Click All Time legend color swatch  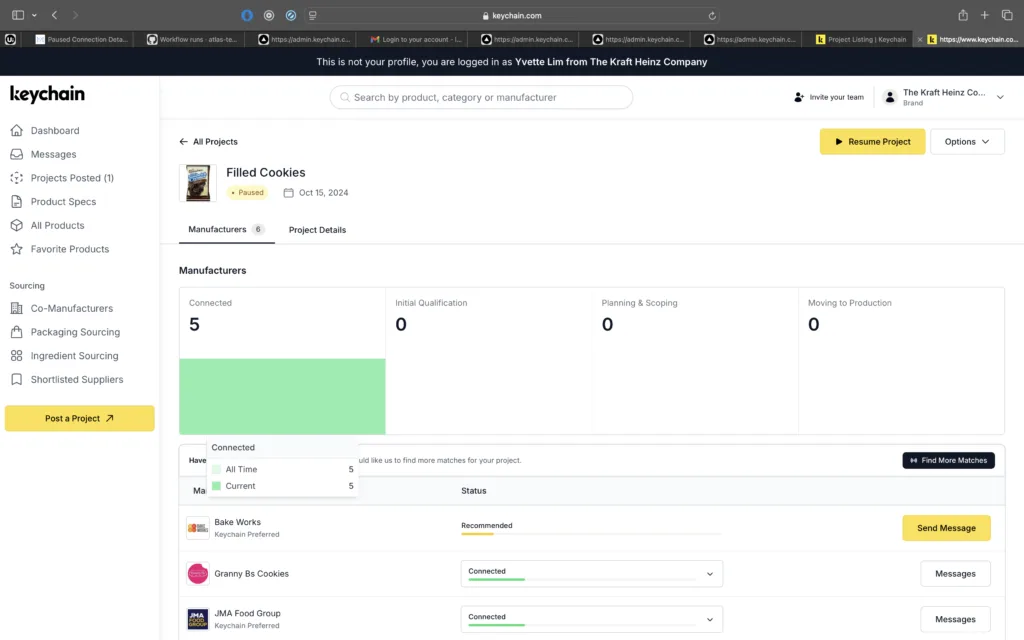pyautogui.click(x=216, y=470)
